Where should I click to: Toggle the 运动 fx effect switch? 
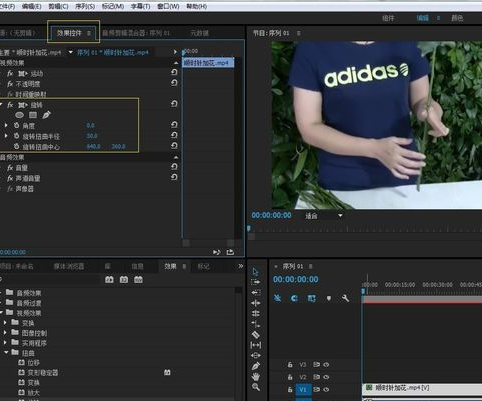click(x=10, y=73)
